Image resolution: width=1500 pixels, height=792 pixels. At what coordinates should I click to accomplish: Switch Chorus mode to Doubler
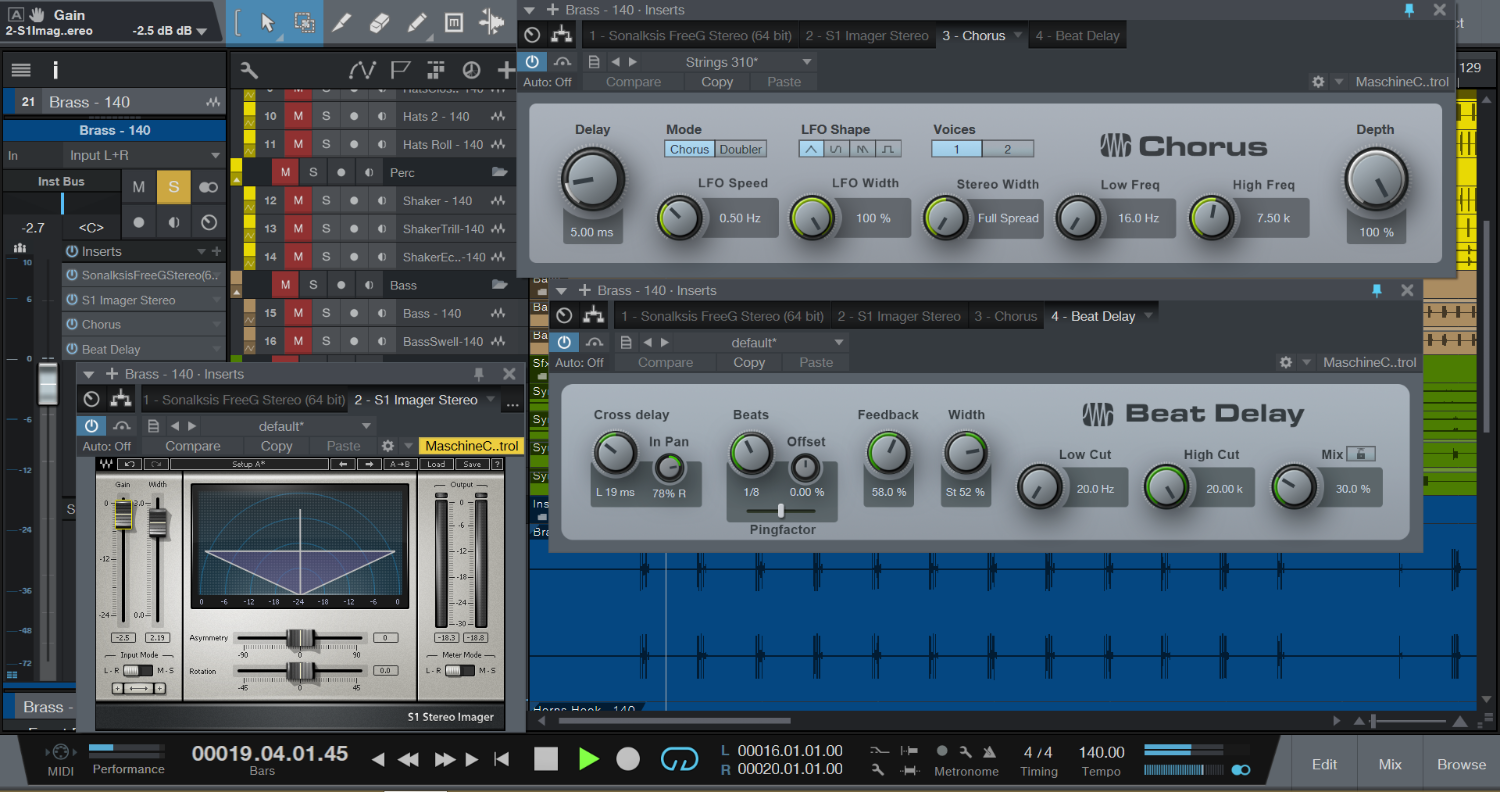741,149
